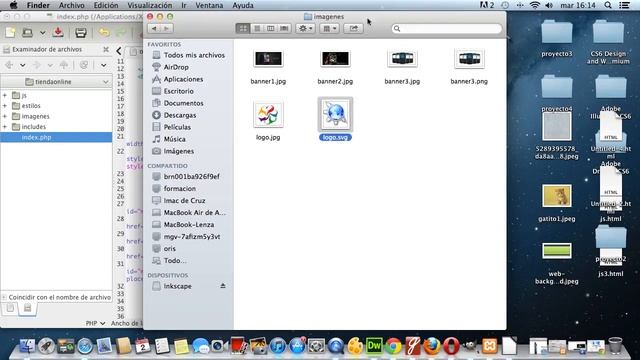The height and width of the screenshot is (360, 640).
Task: Click the Finder search field
Action: point(447,29)
